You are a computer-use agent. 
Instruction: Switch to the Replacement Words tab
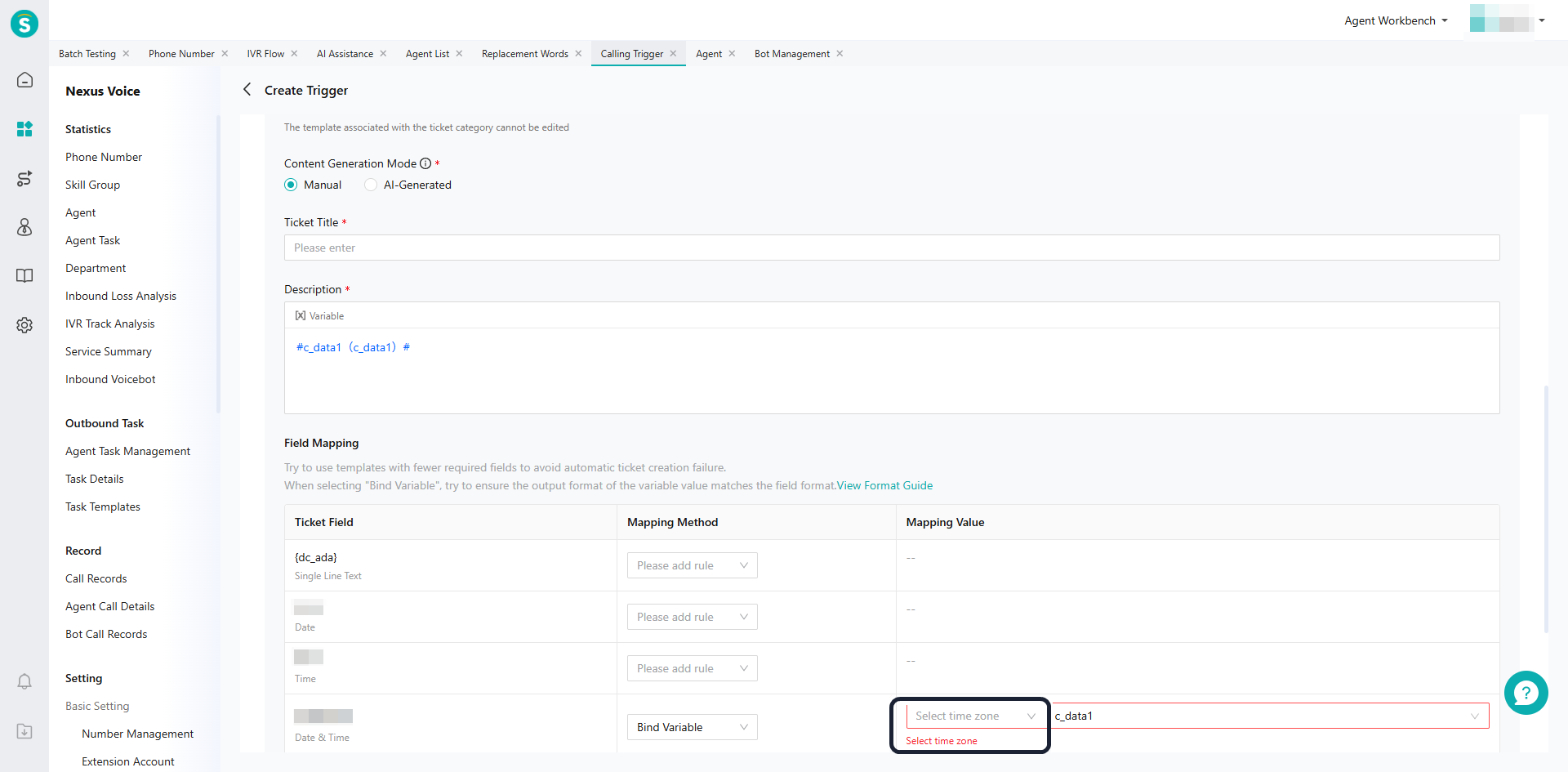[525, 54]
